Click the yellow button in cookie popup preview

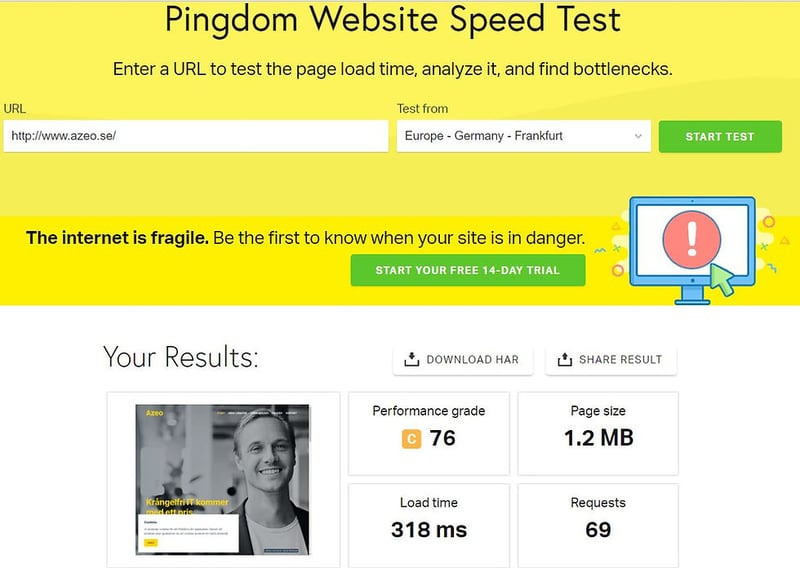(x=151, y=543)
